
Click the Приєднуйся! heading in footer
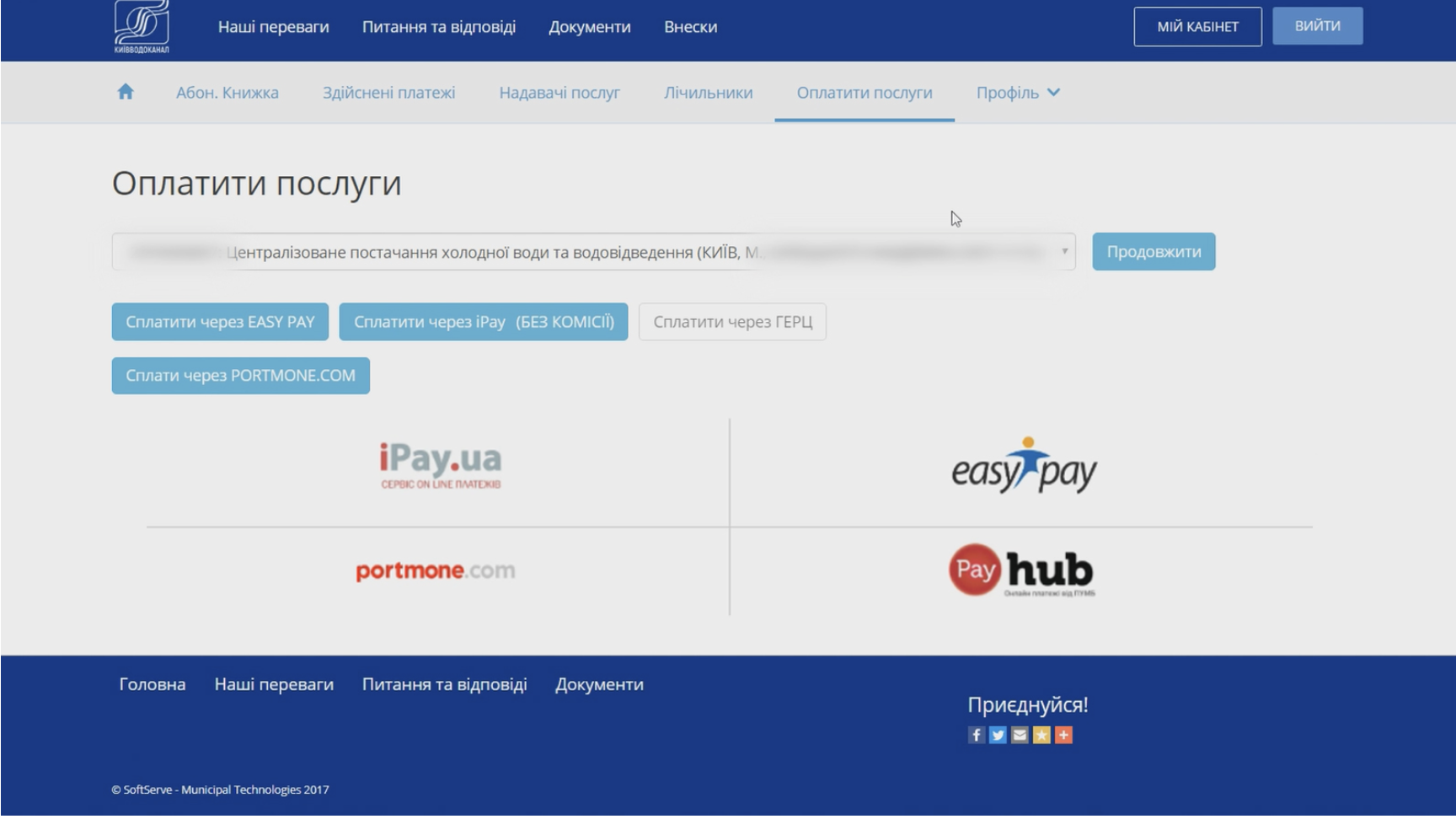tap(1027, 705)
